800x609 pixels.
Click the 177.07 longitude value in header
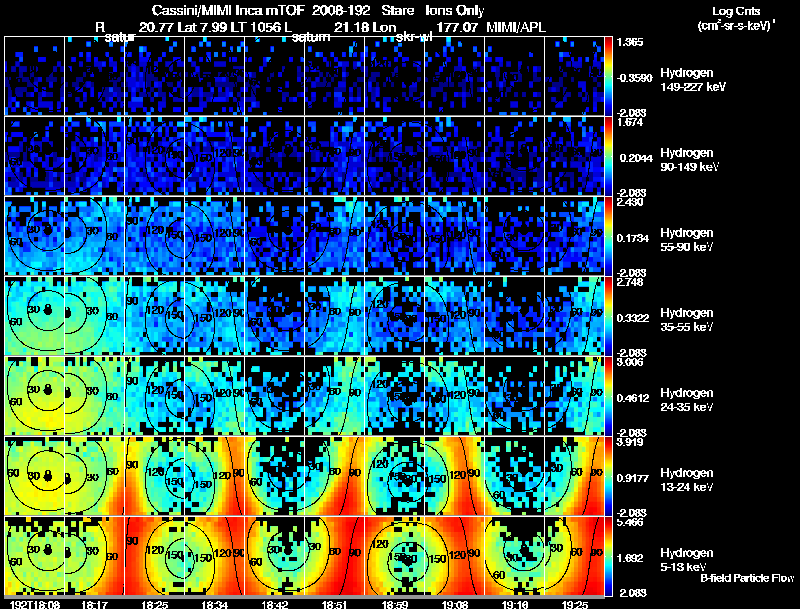457,27
